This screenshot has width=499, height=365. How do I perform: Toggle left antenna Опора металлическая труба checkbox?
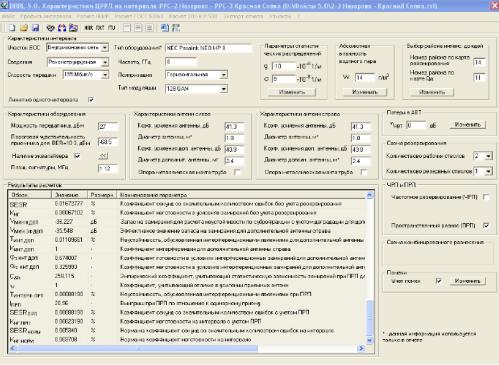click(237, 172)
